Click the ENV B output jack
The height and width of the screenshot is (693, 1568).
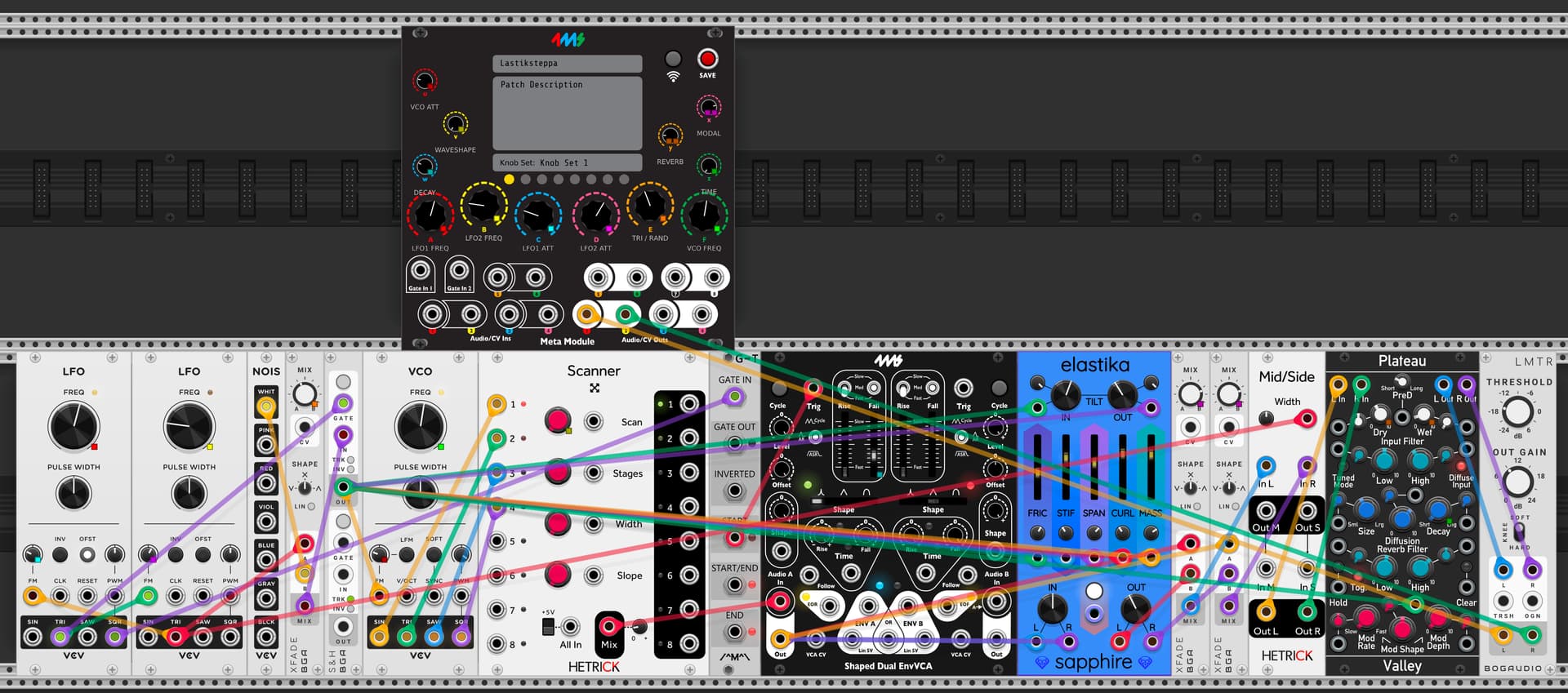click(908, 606)
